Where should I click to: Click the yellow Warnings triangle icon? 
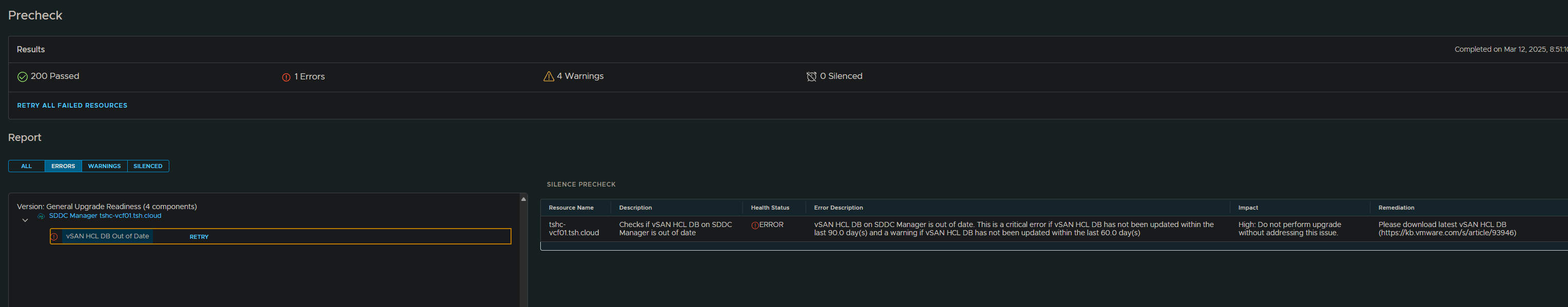pos(548,76)
